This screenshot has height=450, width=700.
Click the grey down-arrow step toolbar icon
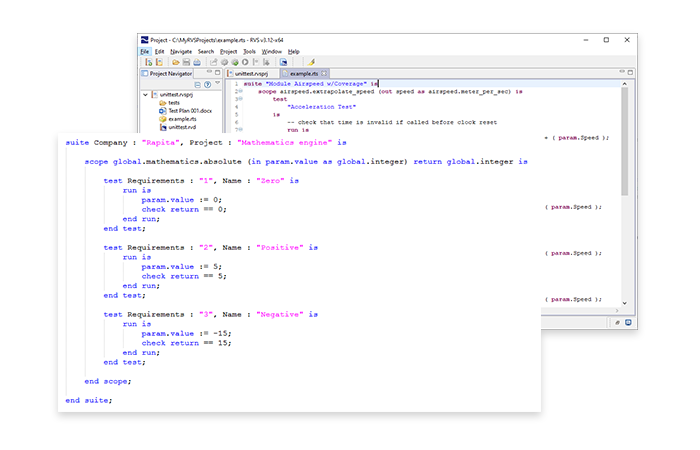pyautogui.click(x=267, y=62)
